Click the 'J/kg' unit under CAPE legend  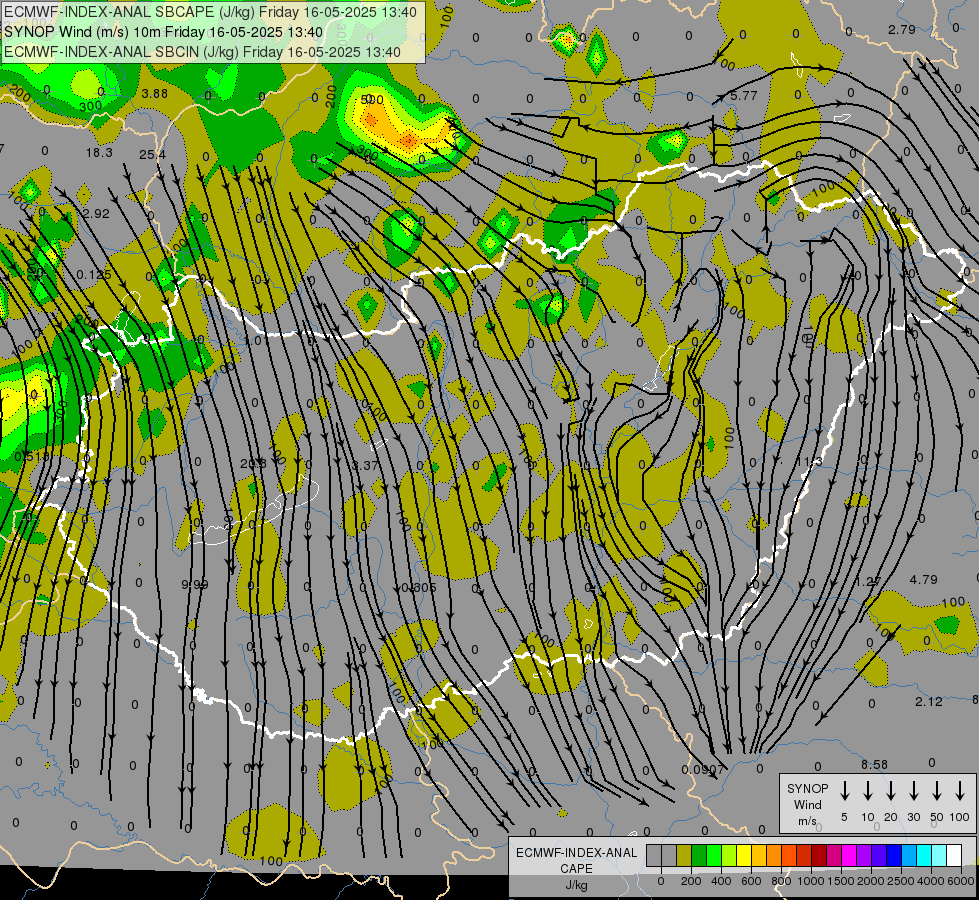pos(576,885)
